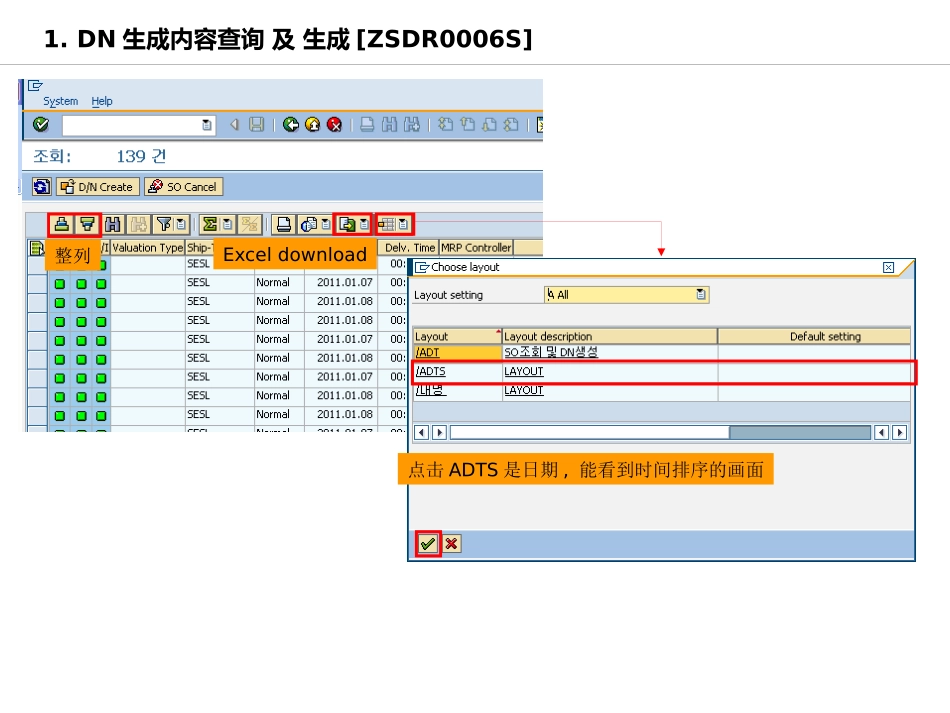Click the Layout column header in the dialog
This screenshot has height=713, width=950.
[x=457, y=336]
